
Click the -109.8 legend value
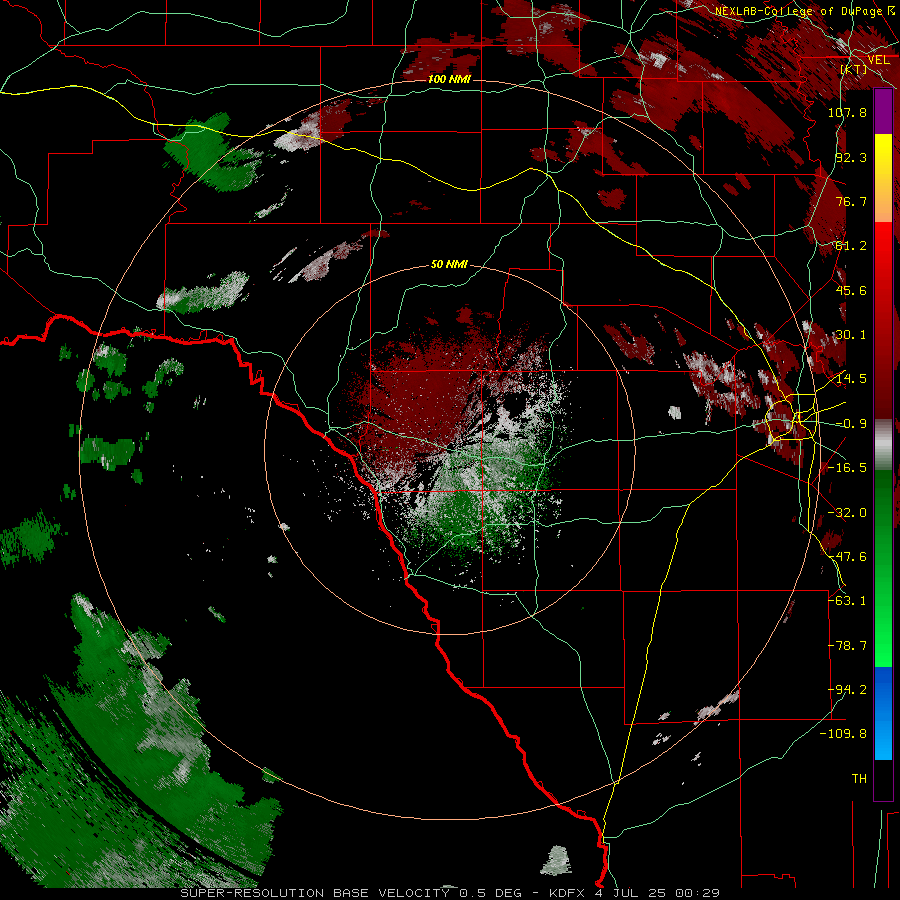[843, 734]
